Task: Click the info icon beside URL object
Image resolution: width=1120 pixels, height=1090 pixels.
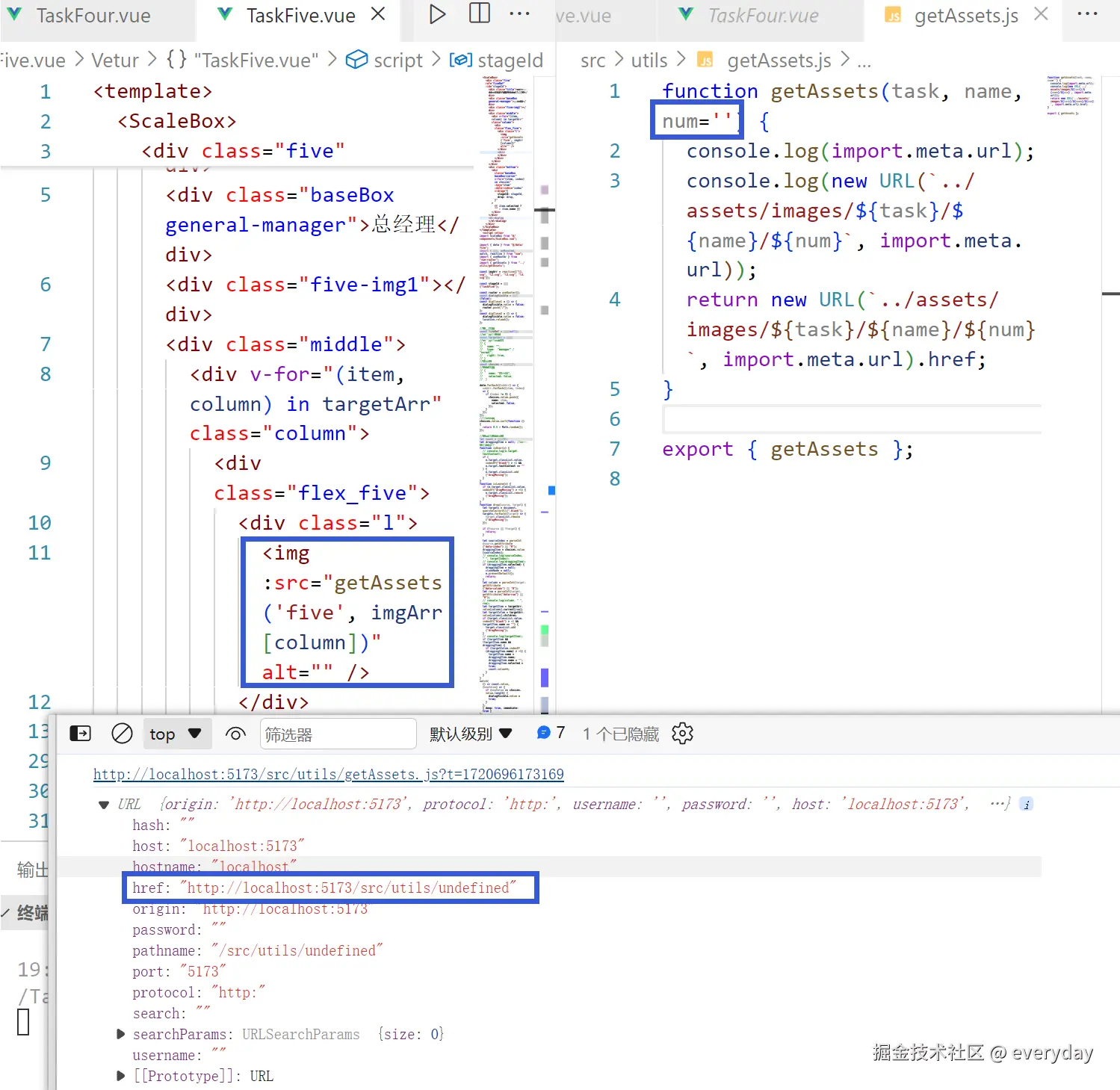Action: 1027,804
